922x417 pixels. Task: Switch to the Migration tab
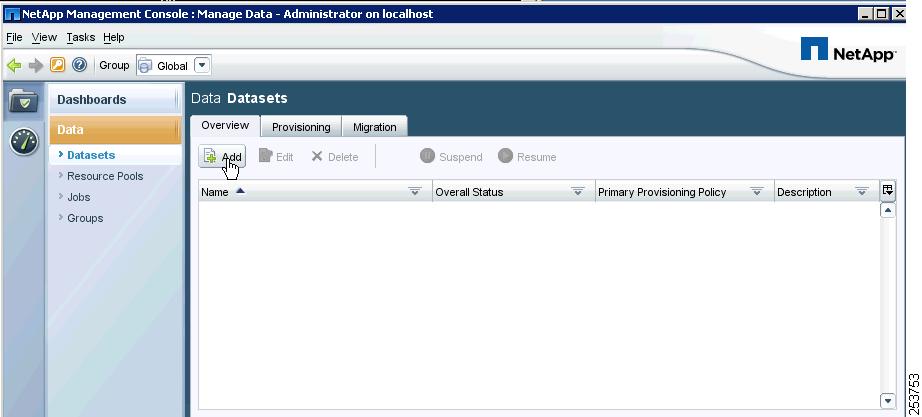pyautogui.click(x=375, y=127)
